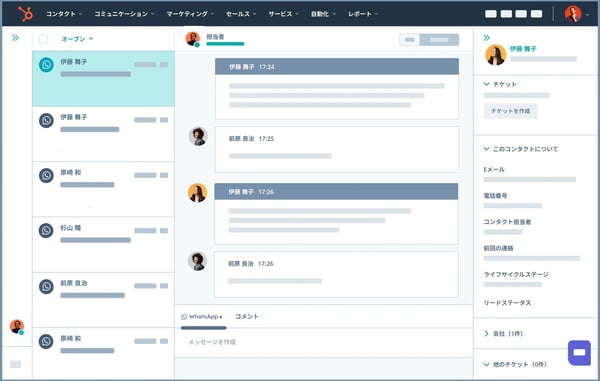Image resolution: width=600 pixels, height=381 pixels.
Task: Open 伊藤 舞子 profile photo in right panel
Action: (x=496, y=55)
